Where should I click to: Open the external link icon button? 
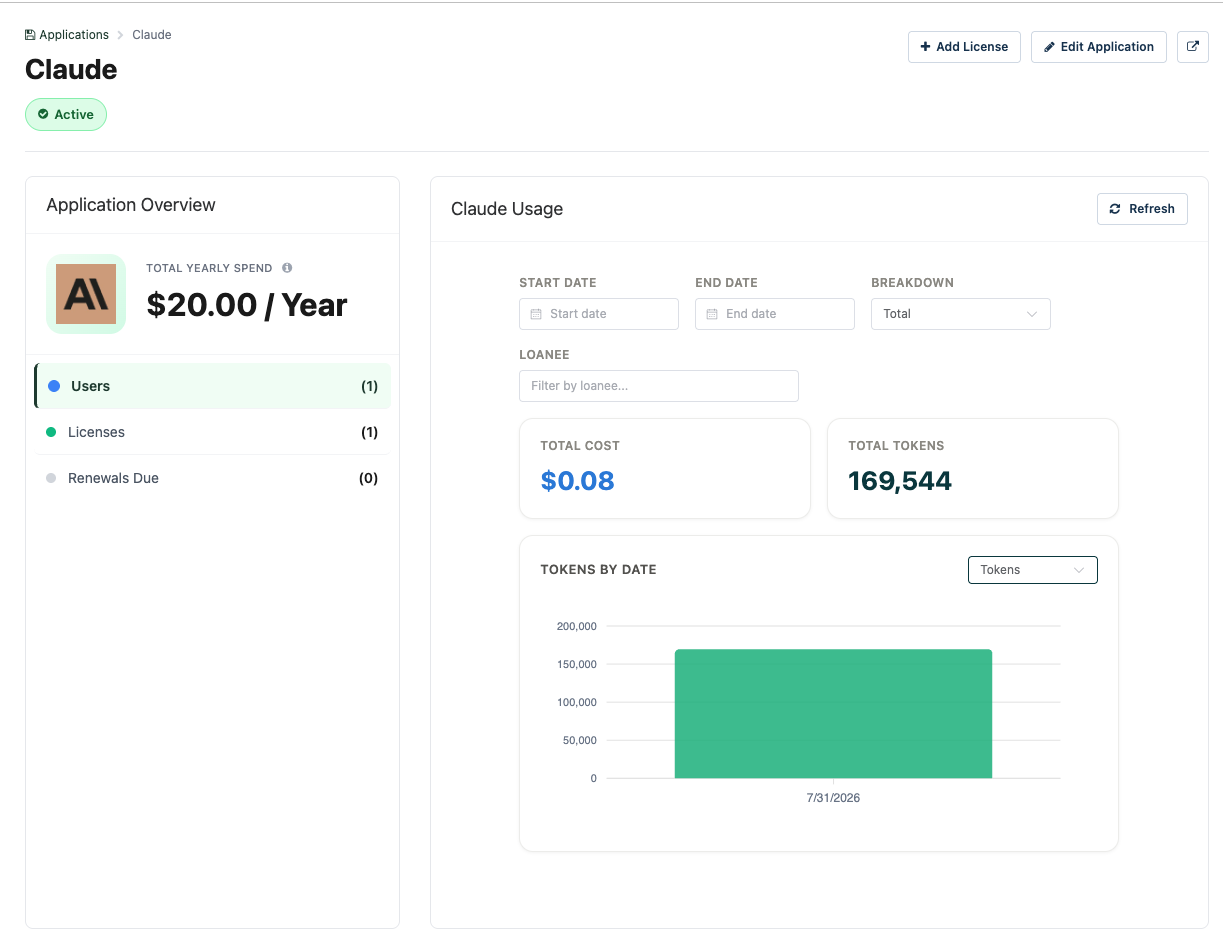1192,47
